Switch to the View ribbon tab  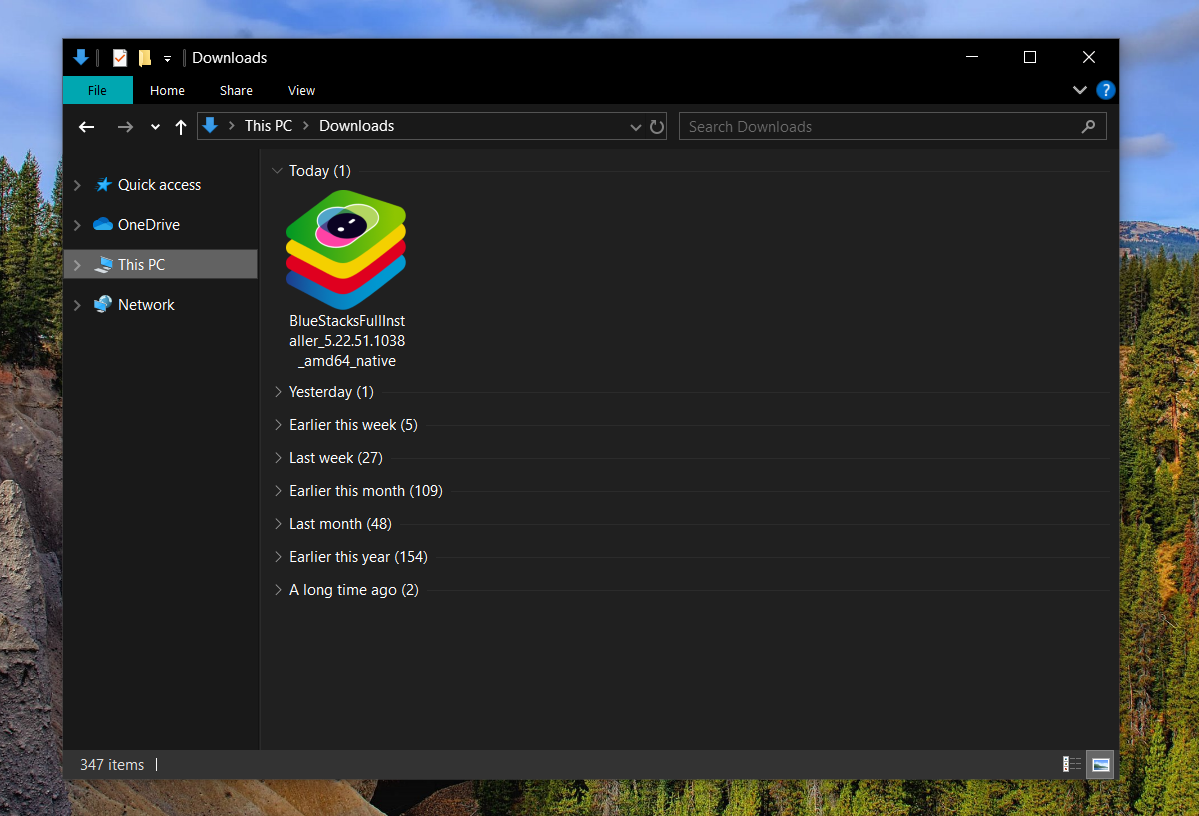click(301, 90)
